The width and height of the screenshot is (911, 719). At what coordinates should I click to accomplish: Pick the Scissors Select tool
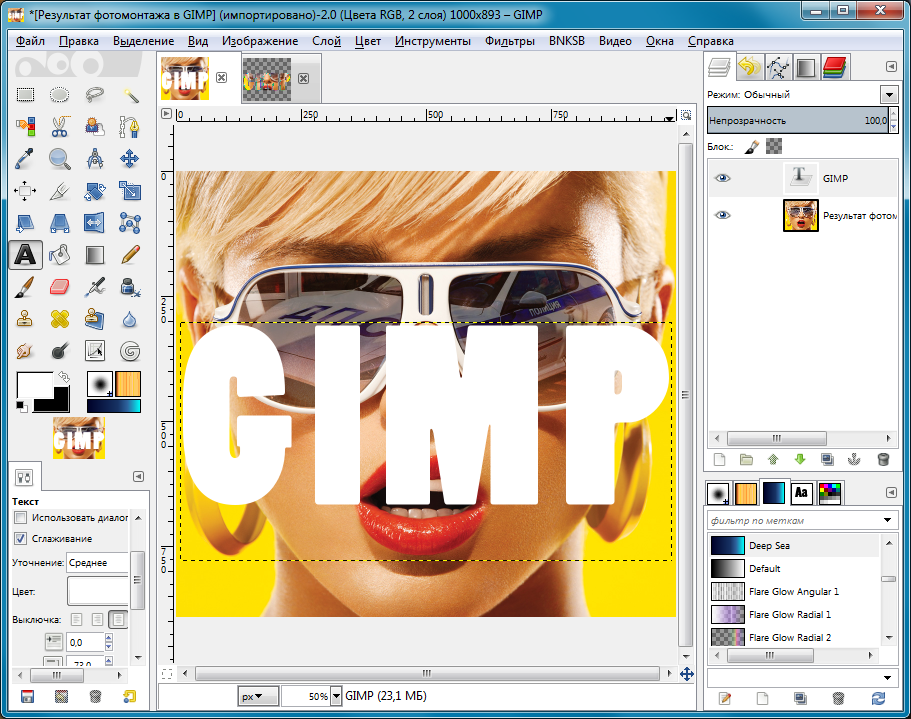pyautogui.click(x=59, y=127)
